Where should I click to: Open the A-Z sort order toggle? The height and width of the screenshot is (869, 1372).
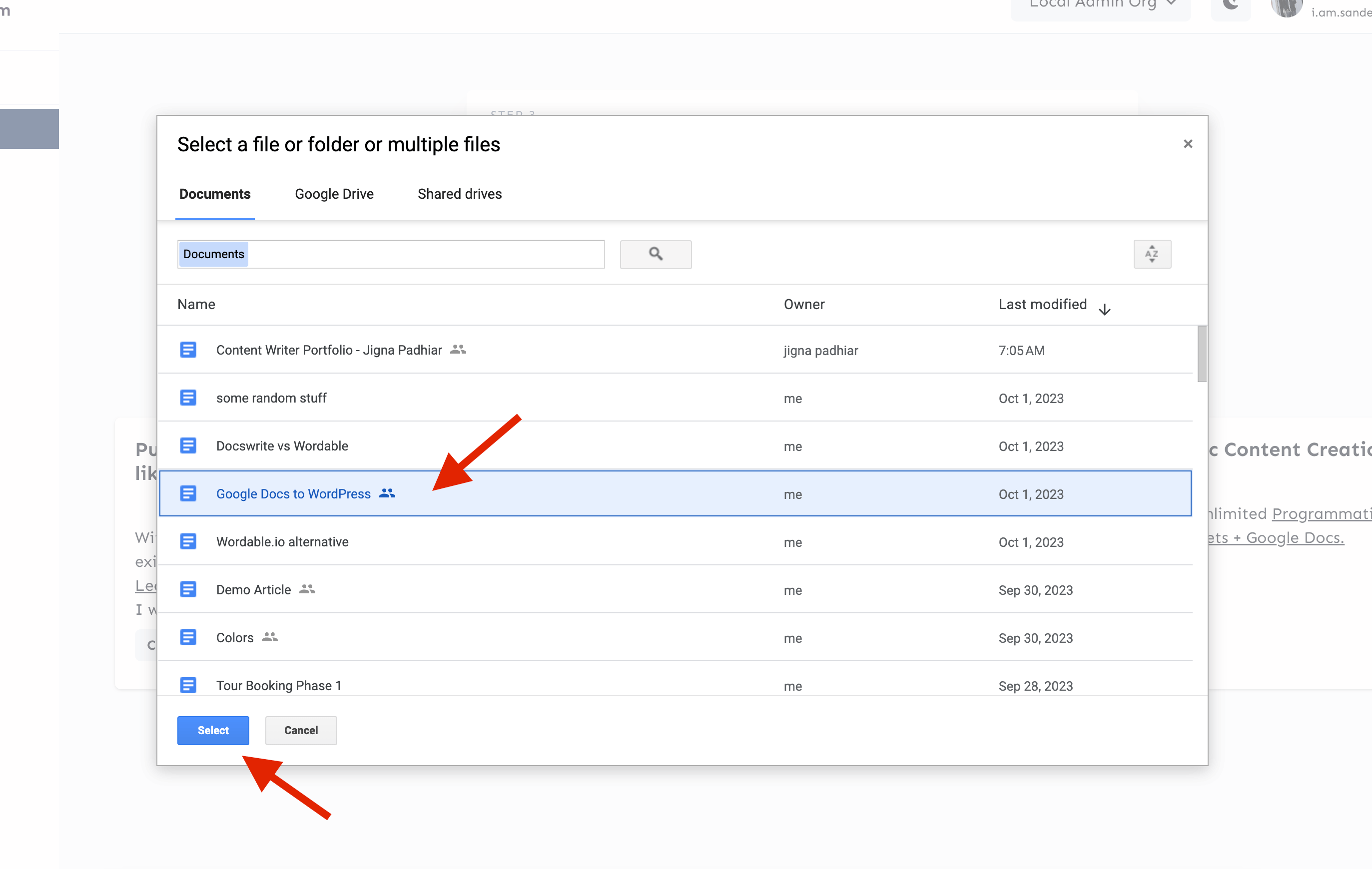1152,254
